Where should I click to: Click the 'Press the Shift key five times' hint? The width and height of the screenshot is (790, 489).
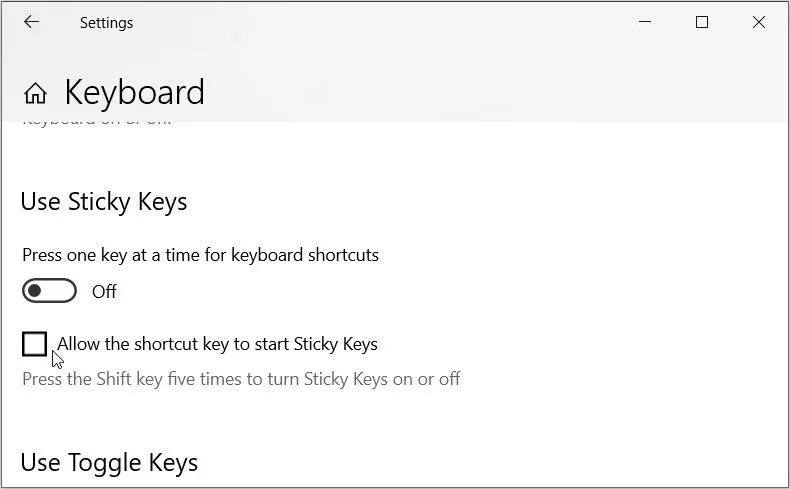pyautogui.click(x=241, y=379)
